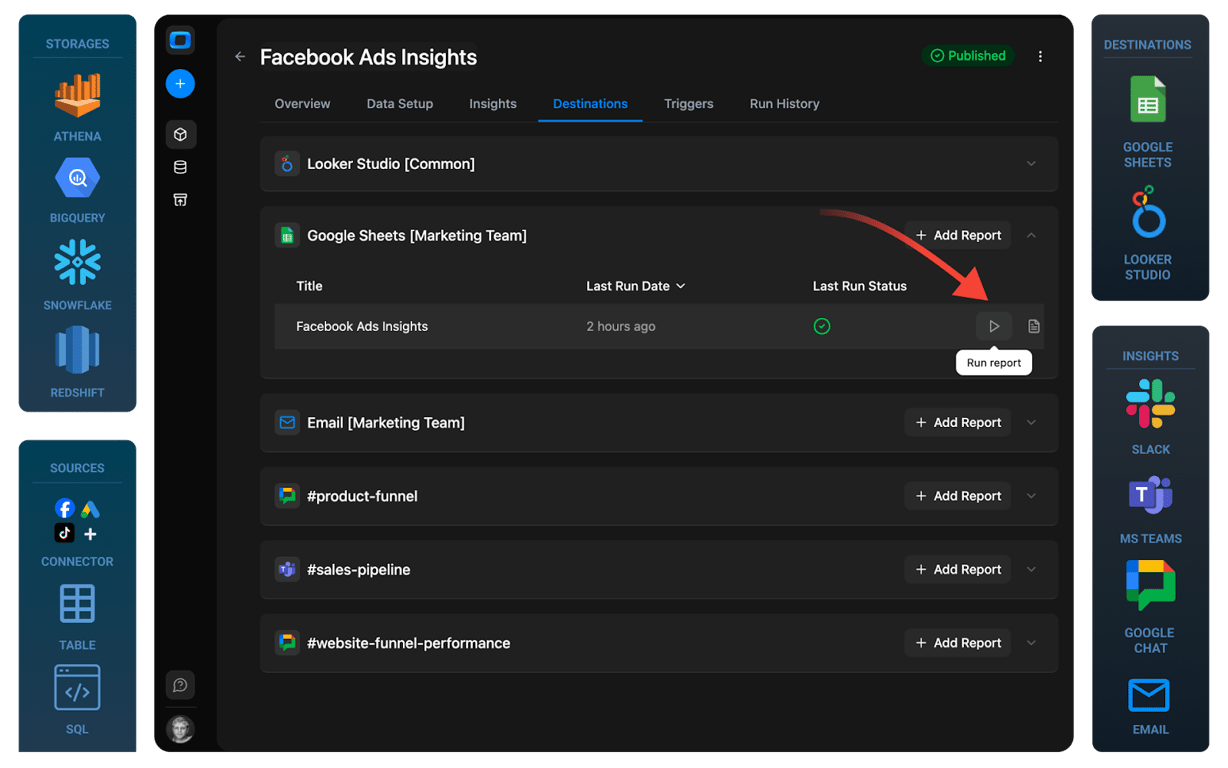Viewport: 1228px width, 768px height.
Task: Click the blue plus create button
Action: click(x=180, y=84)
